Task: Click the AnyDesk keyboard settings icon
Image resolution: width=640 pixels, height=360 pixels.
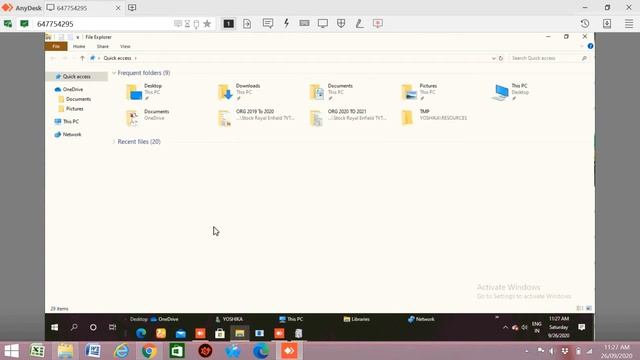Action: click(x=304, y=23)
